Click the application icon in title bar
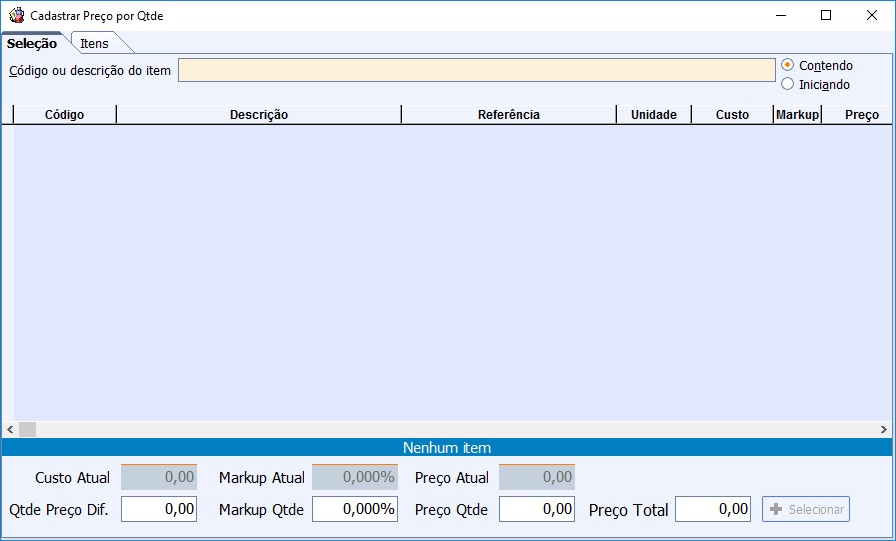This screenshot has height=541, width=896. pos(17,15)
